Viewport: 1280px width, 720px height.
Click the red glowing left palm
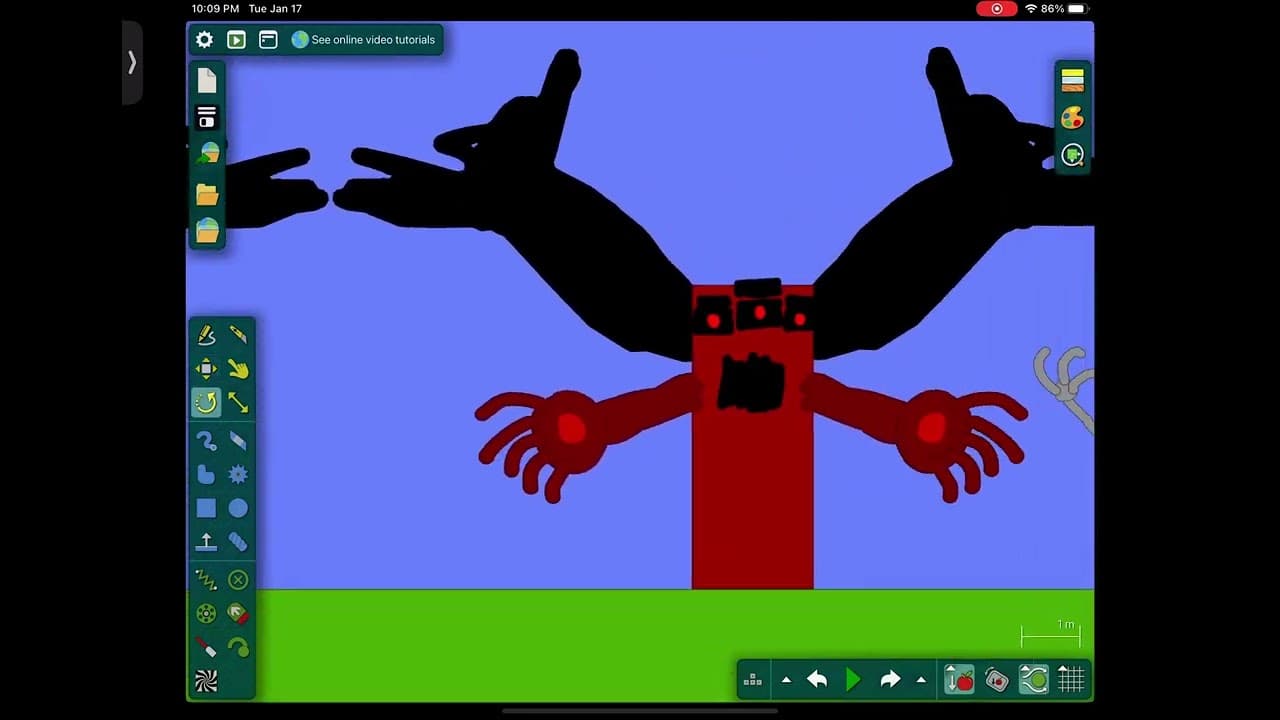571,430
